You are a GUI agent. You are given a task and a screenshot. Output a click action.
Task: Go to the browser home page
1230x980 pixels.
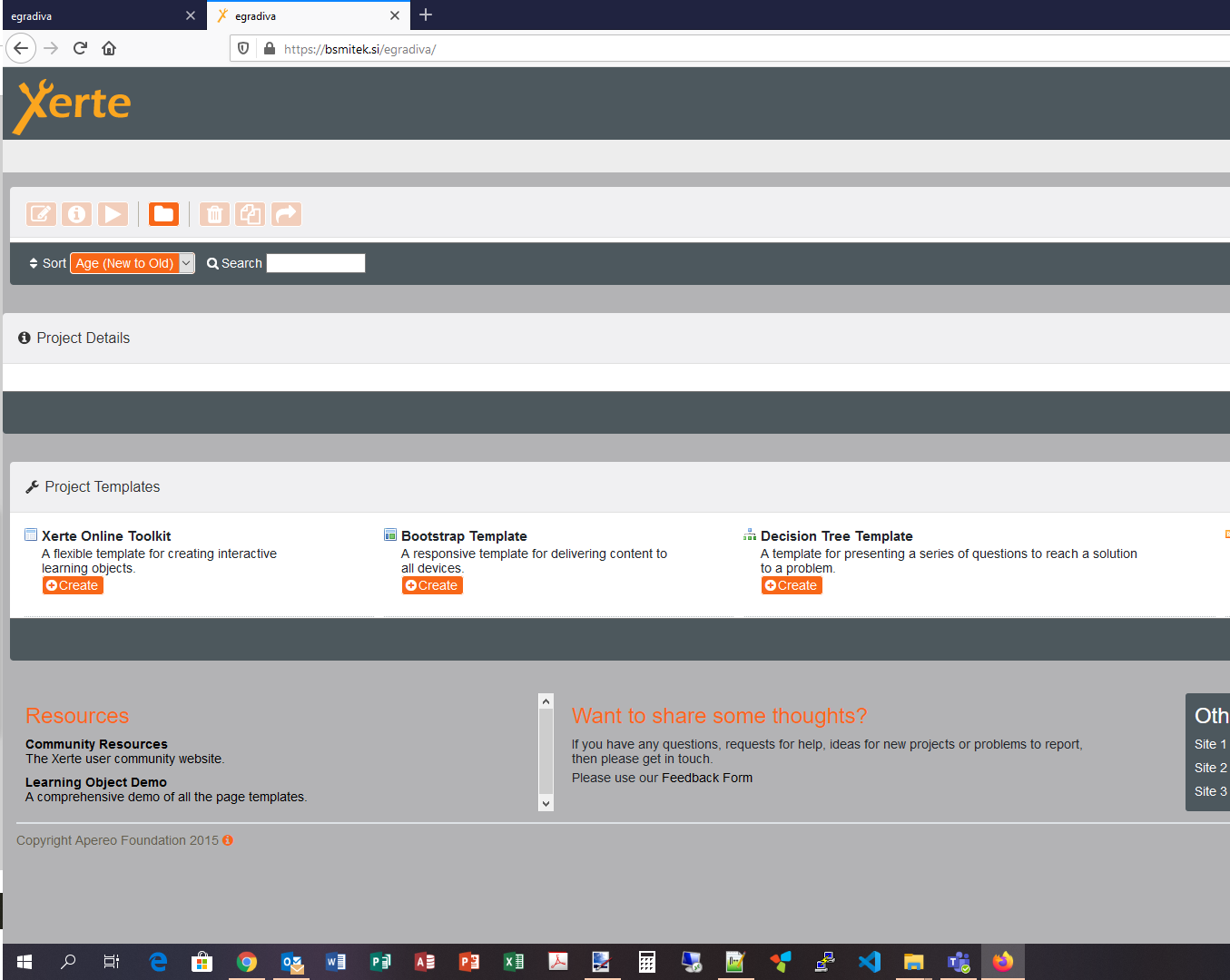109,48
